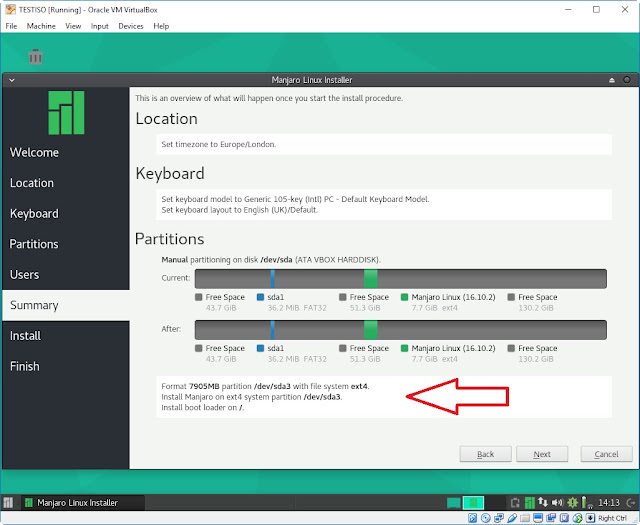Image resolution: width=640 pixels, height=525 pixels.
Task: Click 'Set keyboard layout to English (UK)/Default' line
Action: click(240, 210)
